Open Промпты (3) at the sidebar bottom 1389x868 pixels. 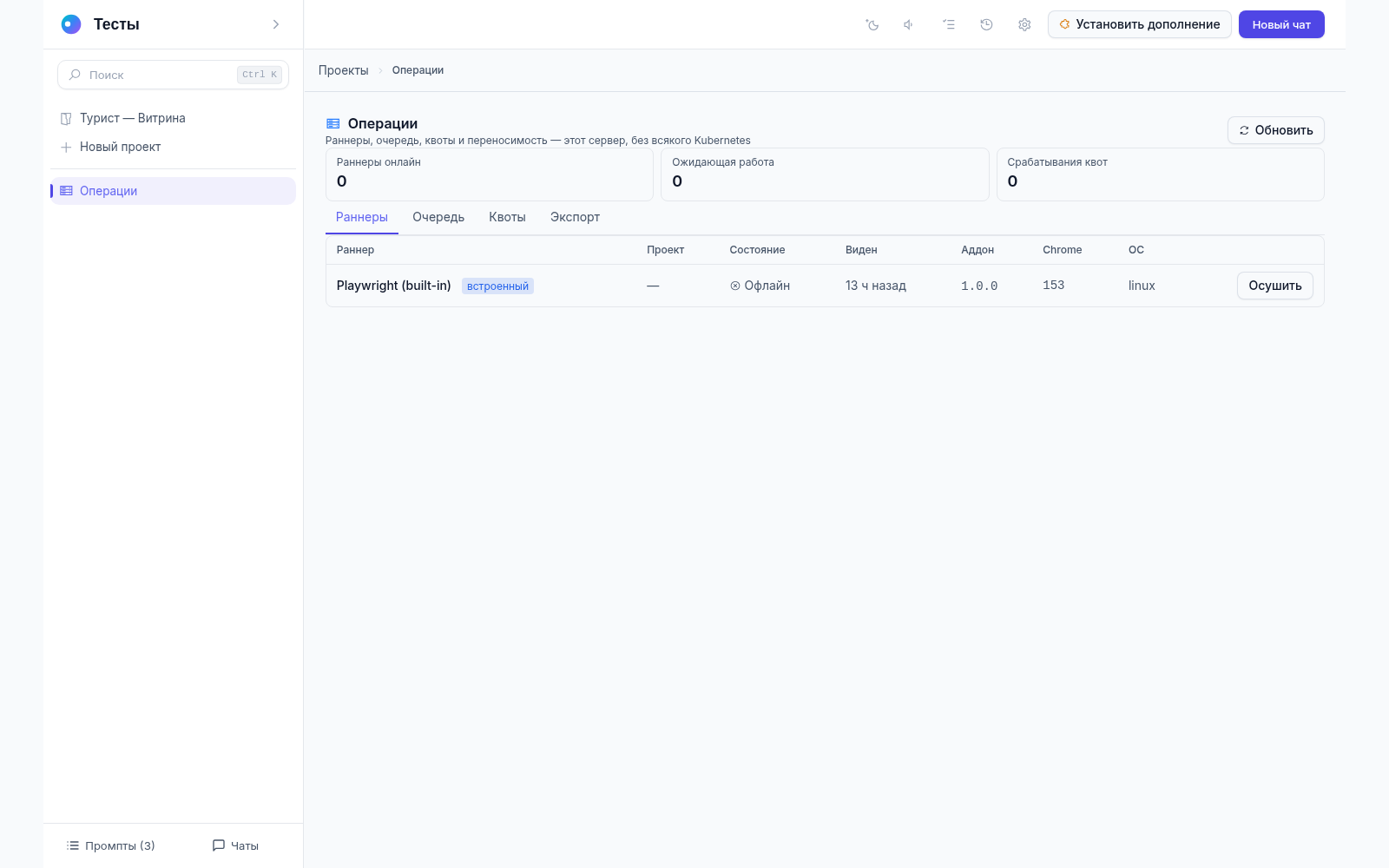point(111,845)
